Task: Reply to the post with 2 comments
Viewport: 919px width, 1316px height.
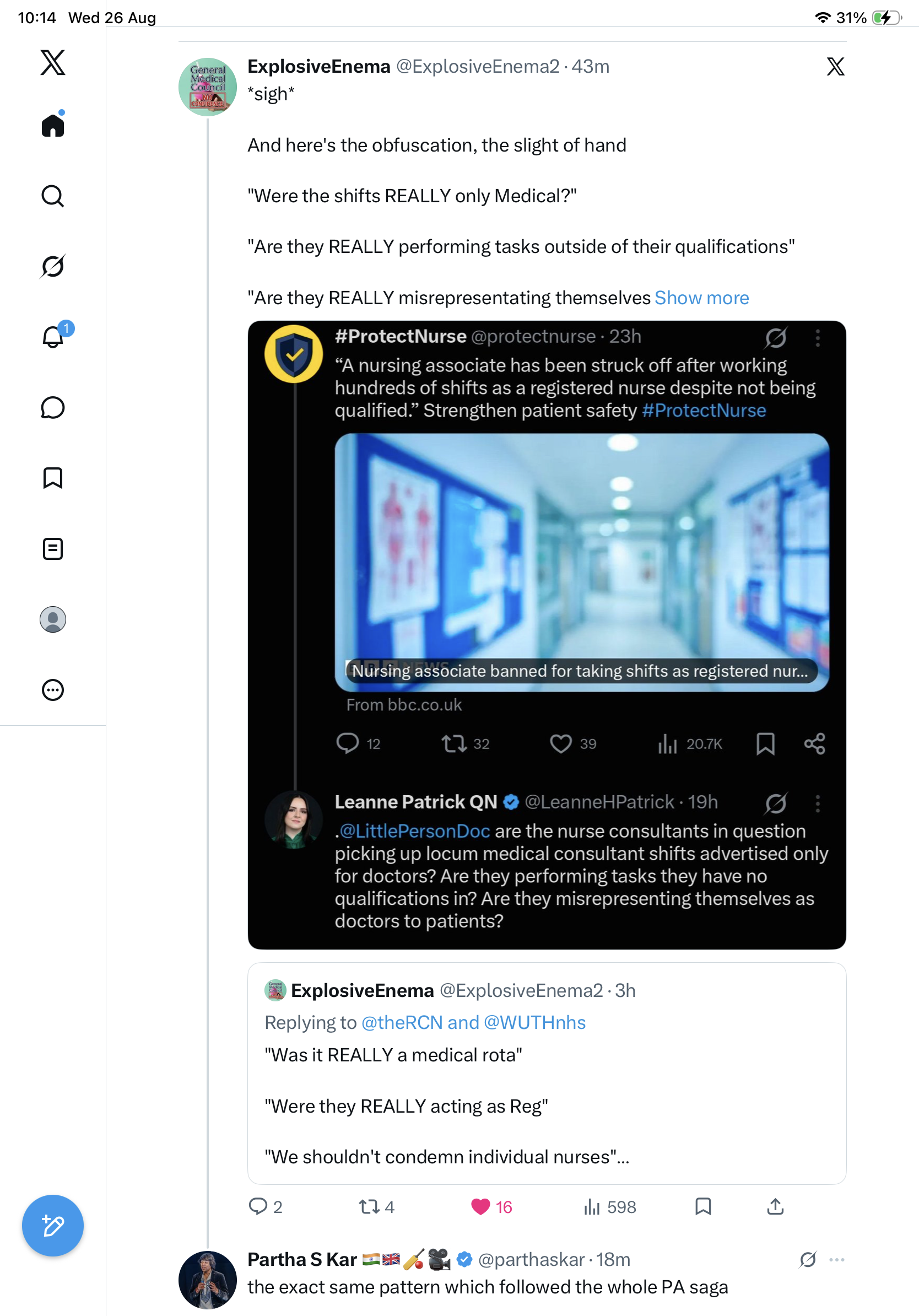Action: point(265,1207)
